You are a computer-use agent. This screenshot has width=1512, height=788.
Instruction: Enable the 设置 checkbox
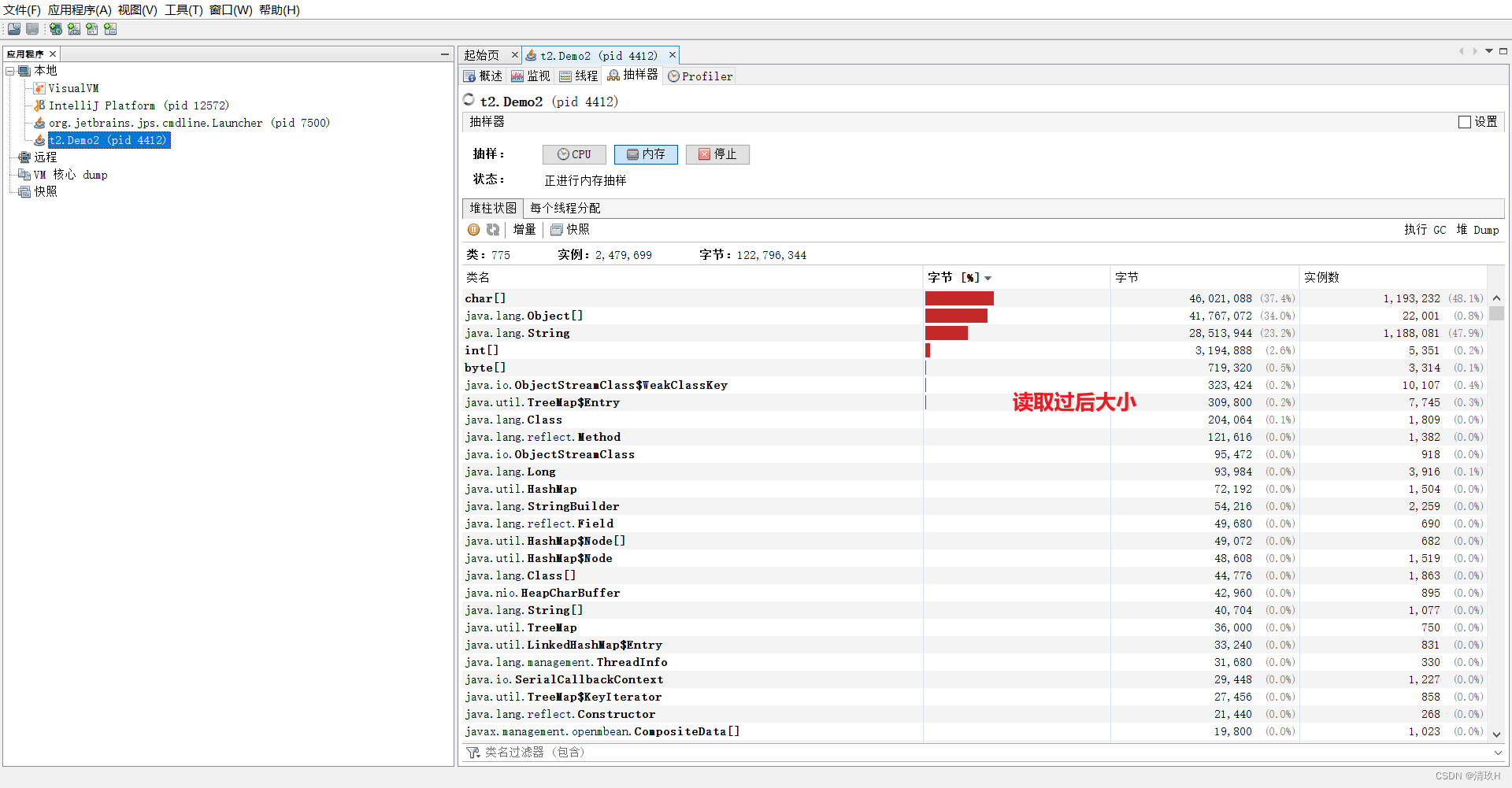tap(1465, 122)
